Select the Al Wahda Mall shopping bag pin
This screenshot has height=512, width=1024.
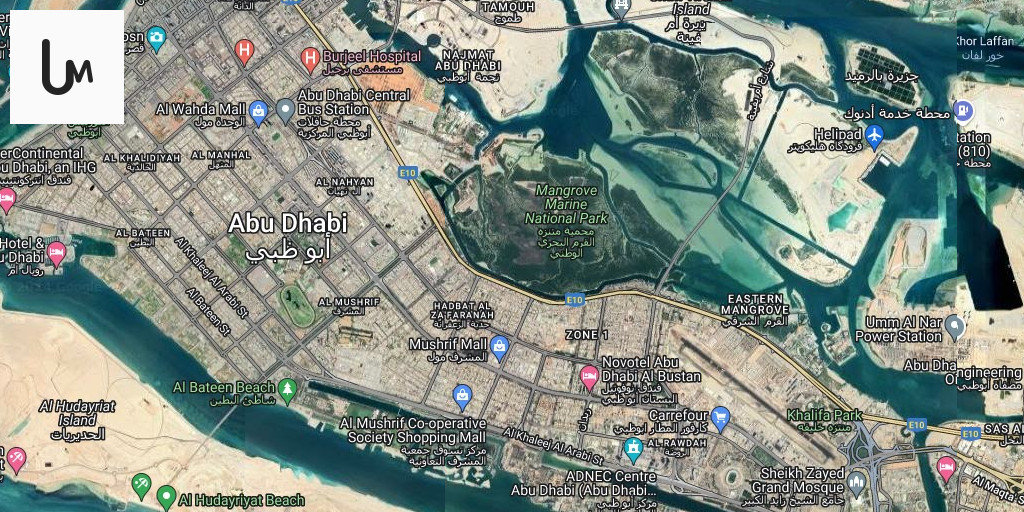[x=259, y=113]
